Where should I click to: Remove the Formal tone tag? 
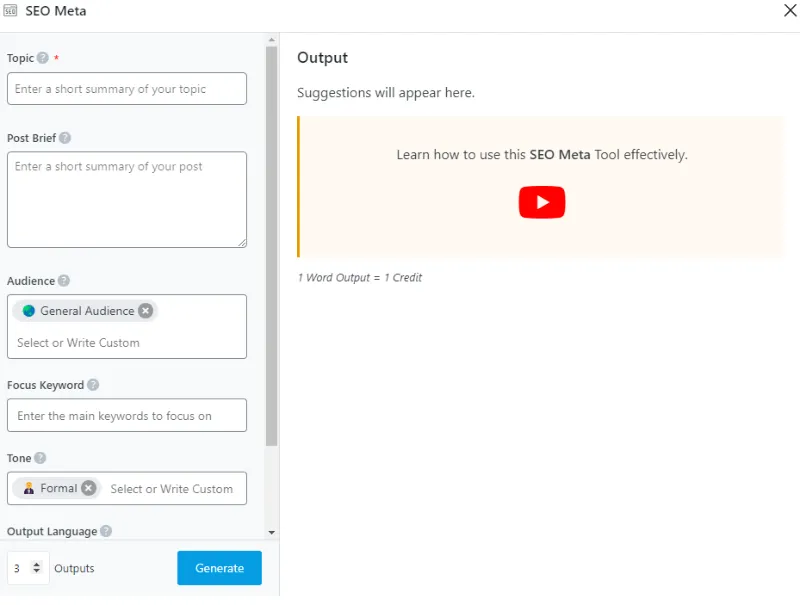[x=89, y=488]
